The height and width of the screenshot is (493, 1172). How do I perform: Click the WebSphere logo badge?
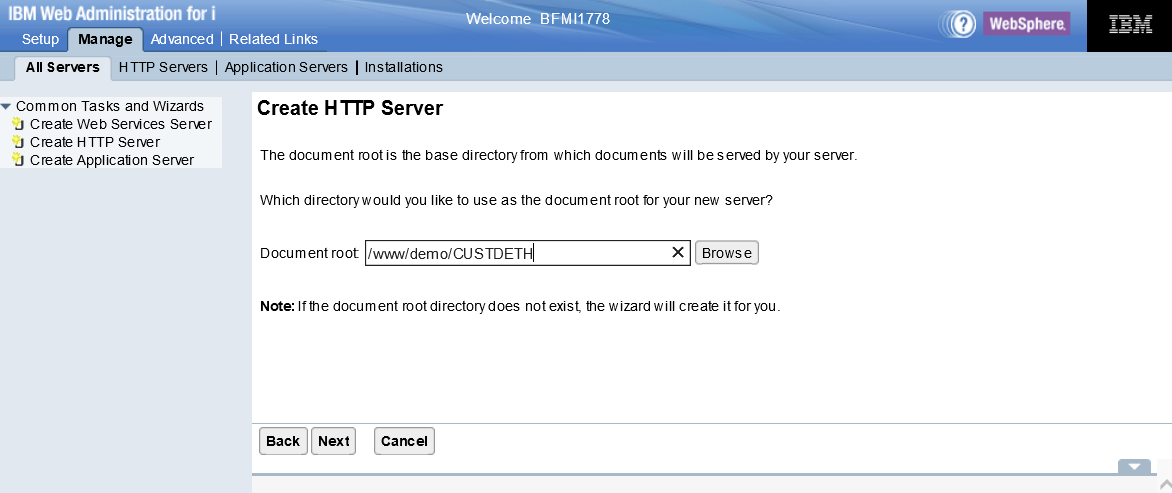point(1026,24)
